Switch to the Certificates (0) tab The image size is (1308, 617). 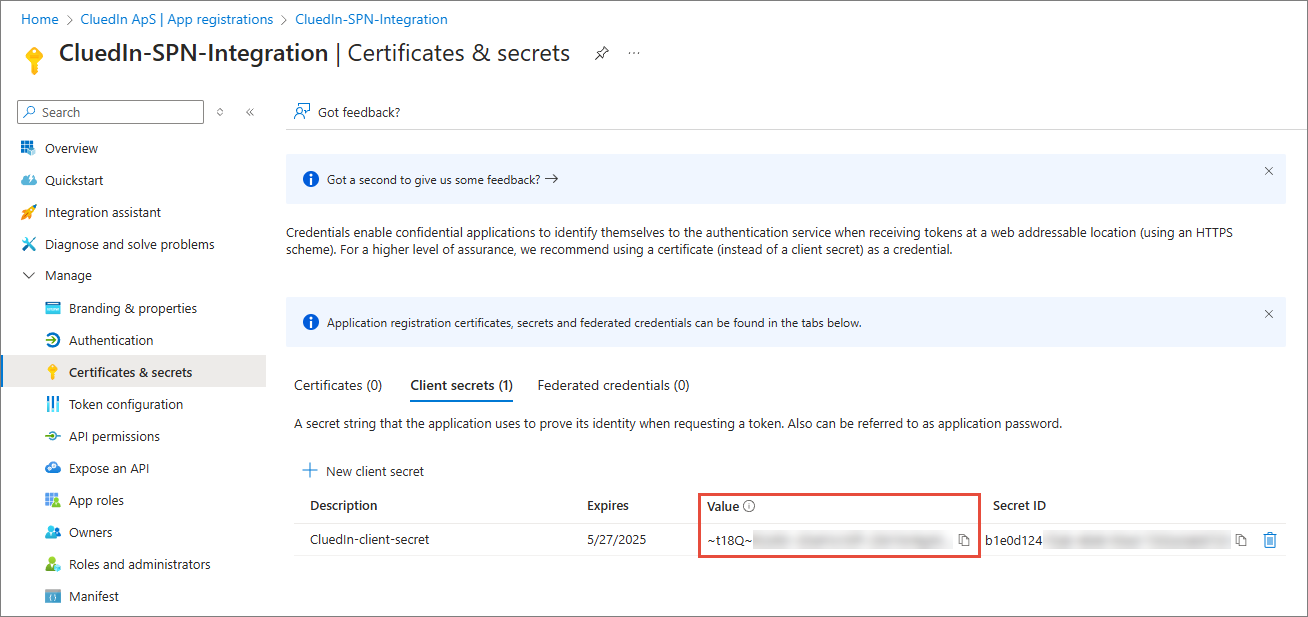click(x=338, y=385)
